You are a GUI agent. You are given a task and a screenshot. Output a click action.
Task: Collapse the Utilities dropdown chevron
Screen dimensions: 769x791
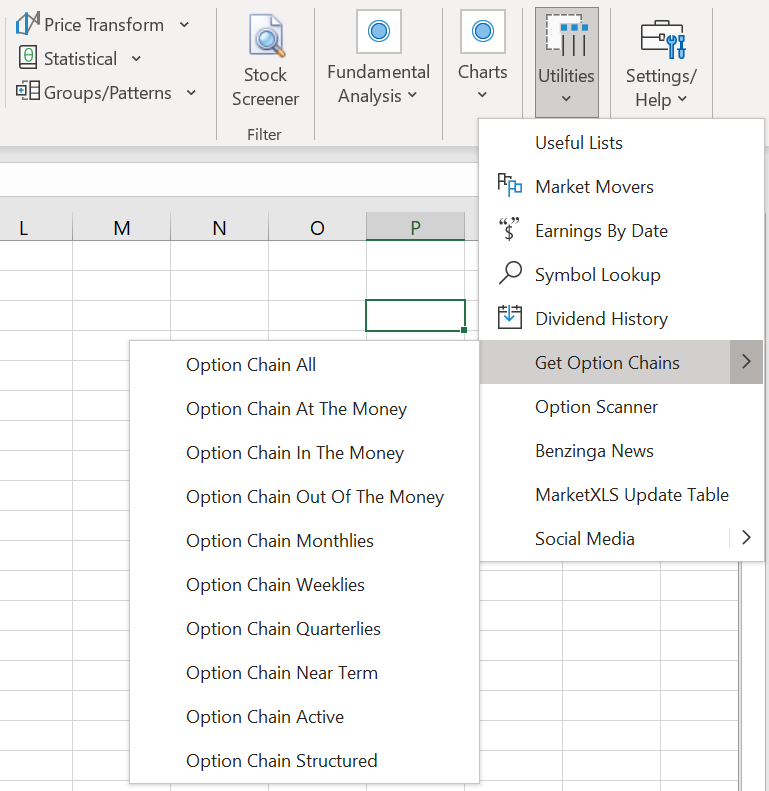[566, 98]
